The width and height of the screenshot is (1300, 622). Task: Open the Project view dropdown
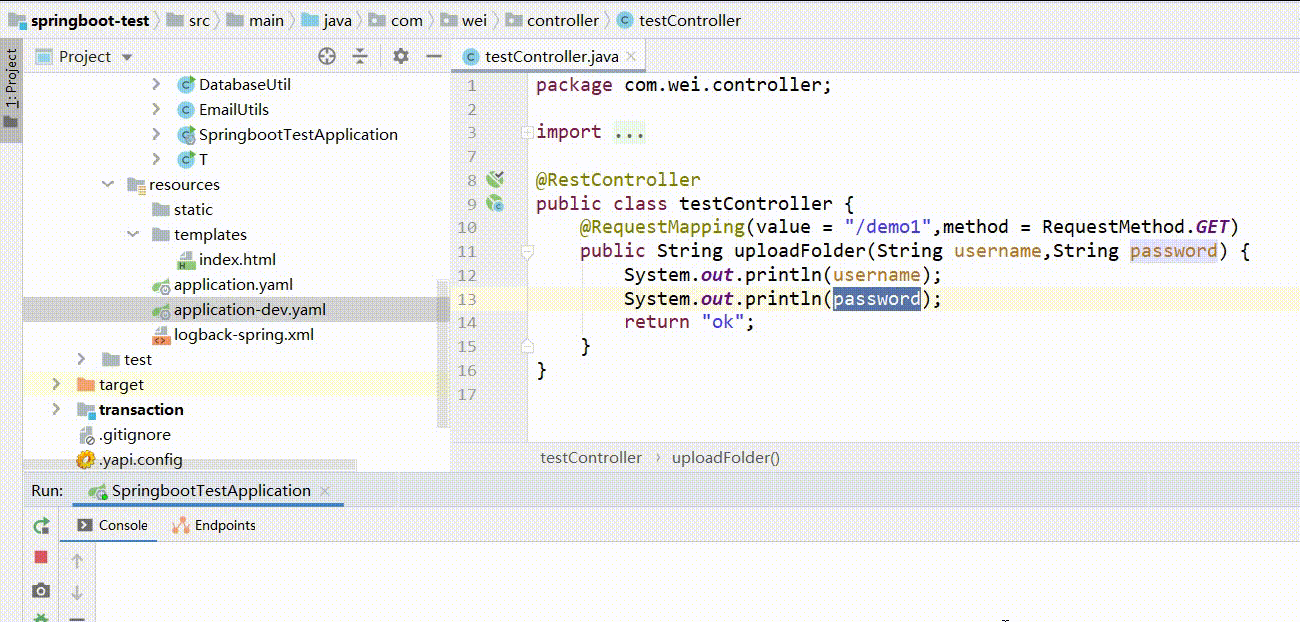127,57
